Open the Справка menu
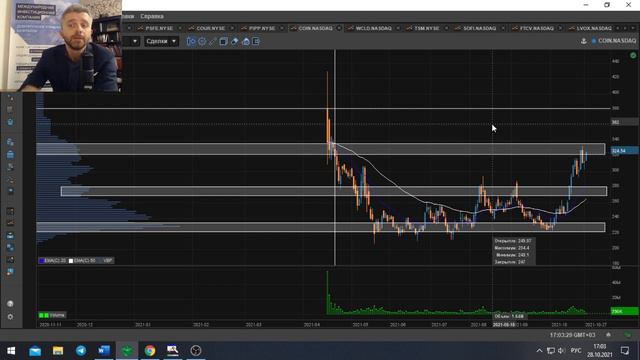 tap(152, 16)
